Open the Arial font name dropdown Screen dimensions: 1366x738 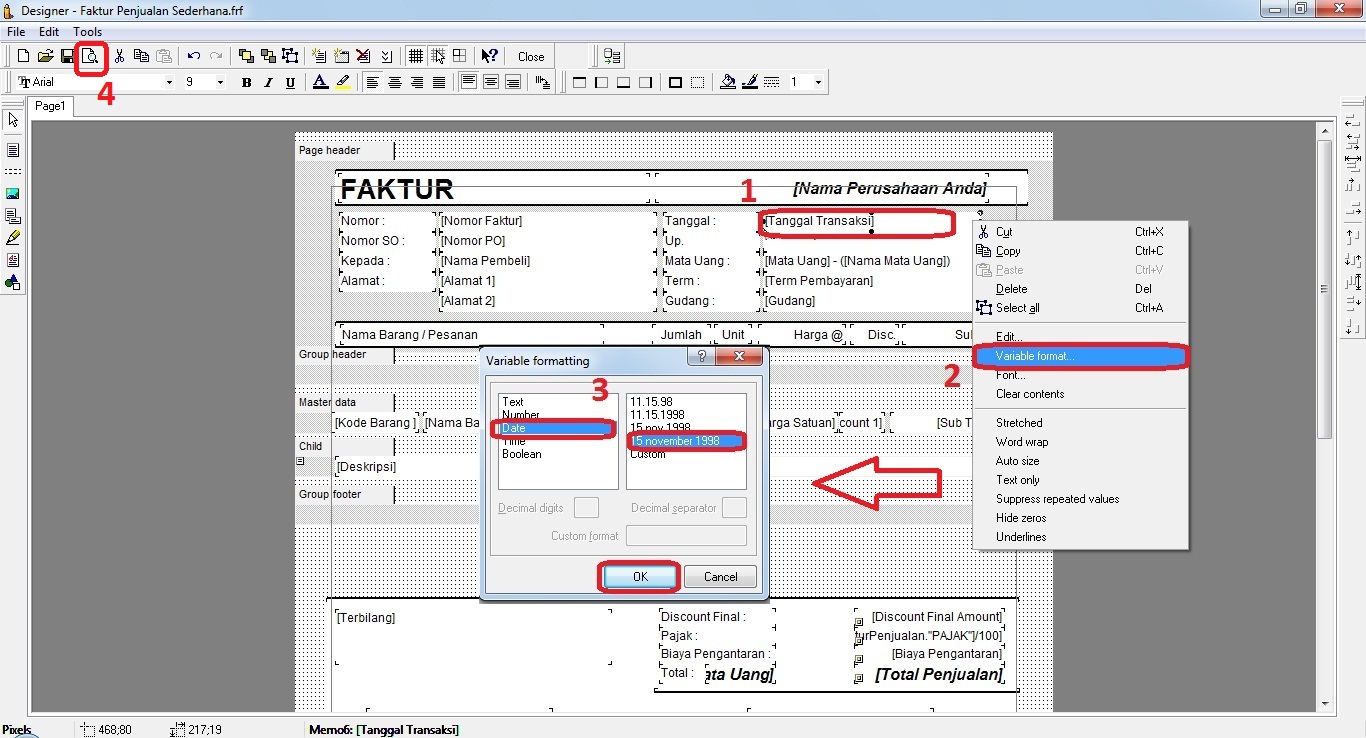click(169, 82)
